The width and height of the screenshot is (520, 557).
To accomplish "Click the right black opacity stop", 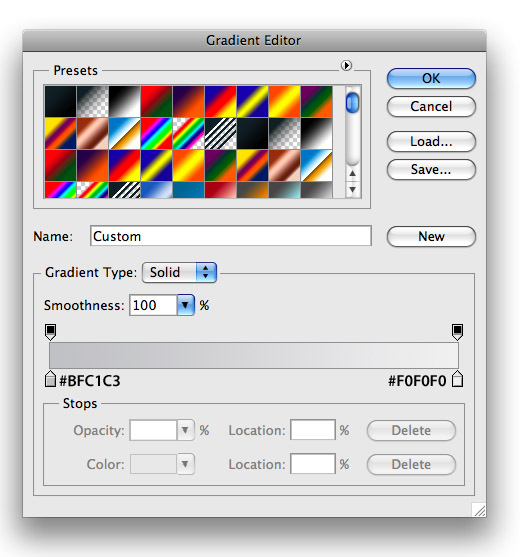I will pos(457,332).
